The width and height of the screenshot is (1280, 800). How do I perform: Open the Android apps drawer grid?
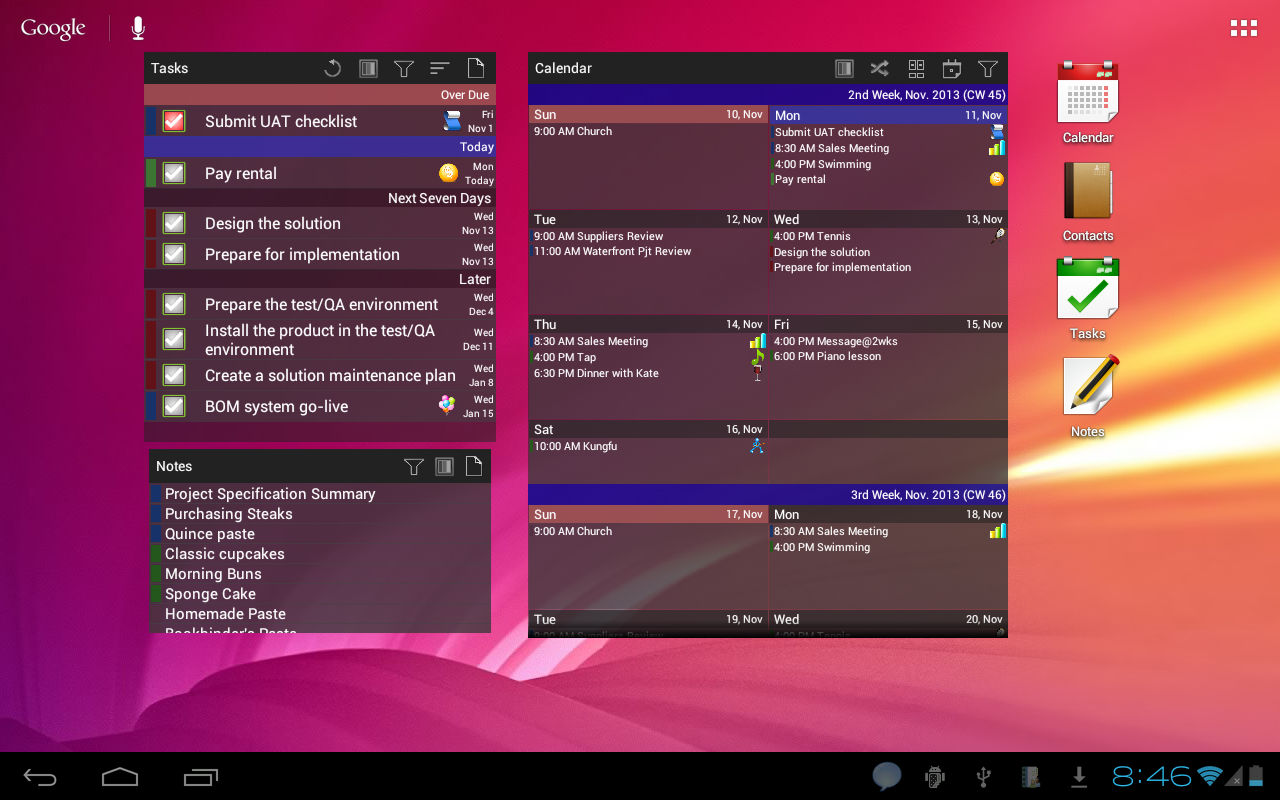tap(1244, 28)
